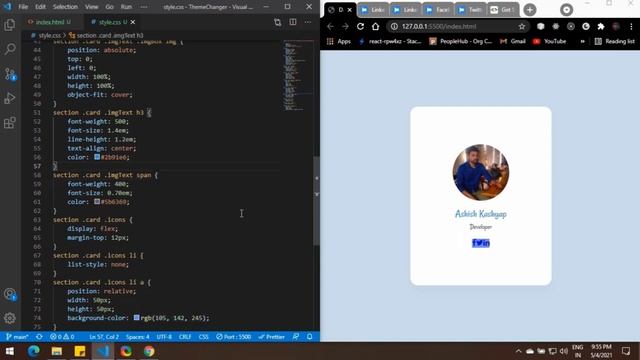Open errors and warnings count in status bar

[x=62, y=337]
